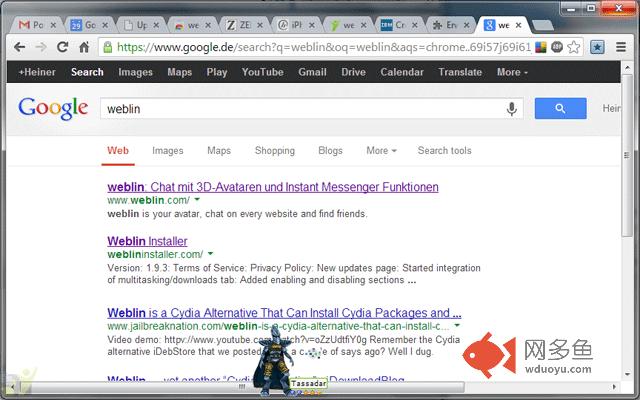Click YouTube in the Google top bar
This screenshot has height=400, width=640.
[x=262, y=72]
